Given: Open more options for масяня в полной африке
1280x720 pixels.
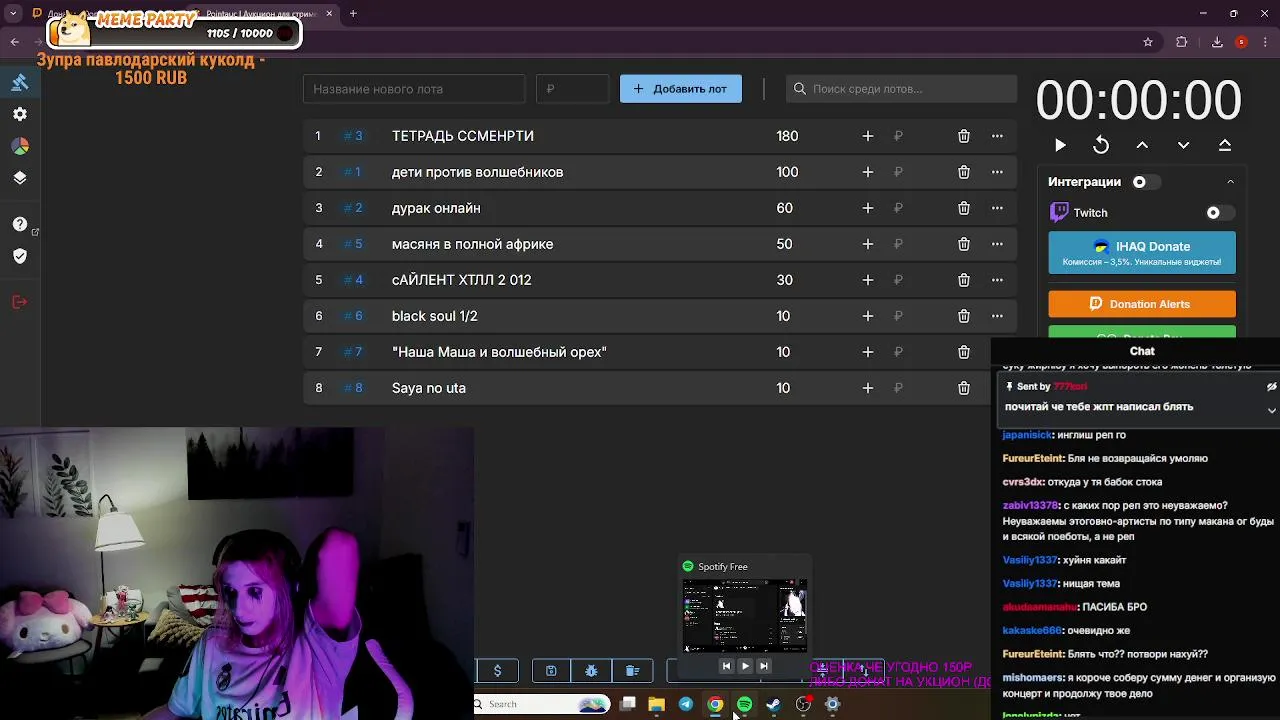Looking at the screenshot, I should tap(997, 244).
